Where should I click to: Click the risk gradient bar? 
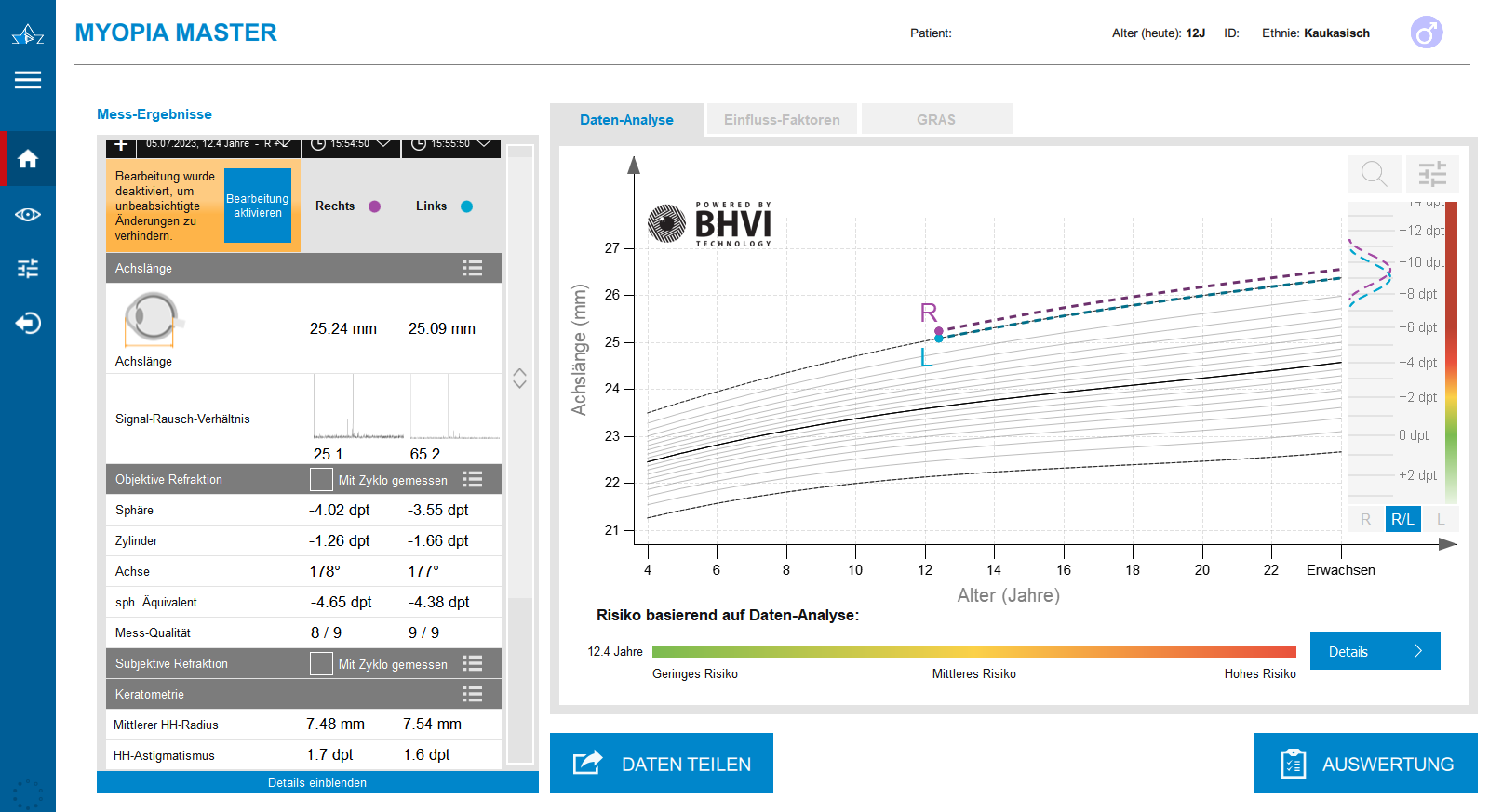tap(973, 652)
